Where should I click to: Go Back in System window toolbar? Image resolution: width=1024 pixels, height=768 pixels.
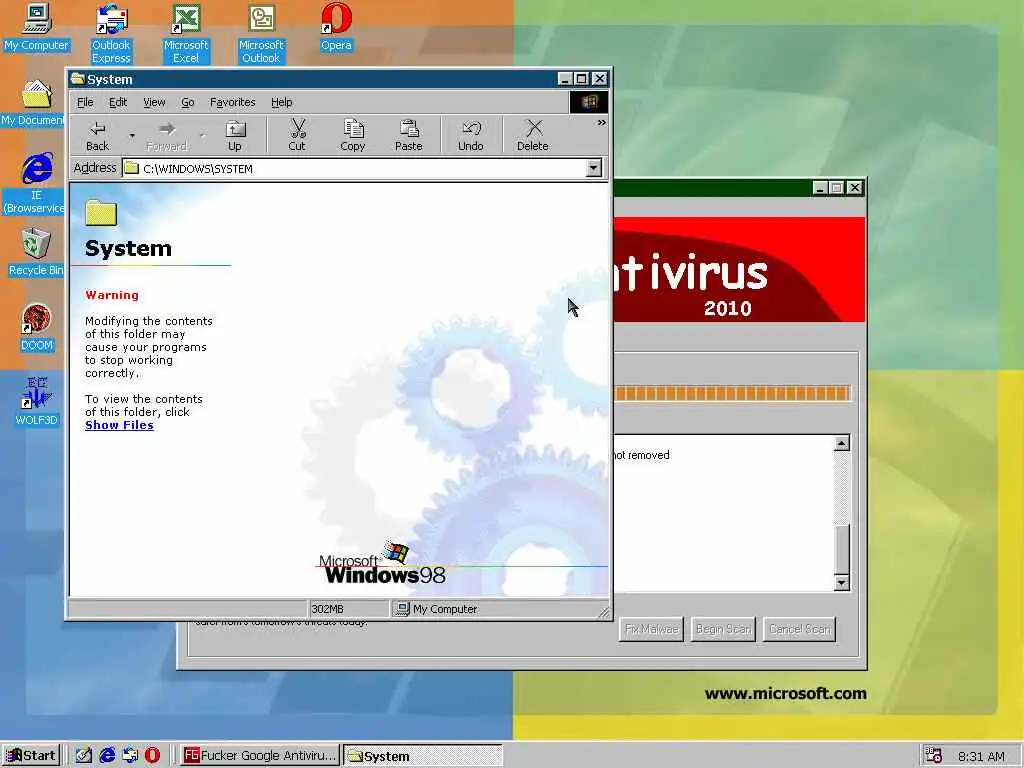click(x=97, y=136)
